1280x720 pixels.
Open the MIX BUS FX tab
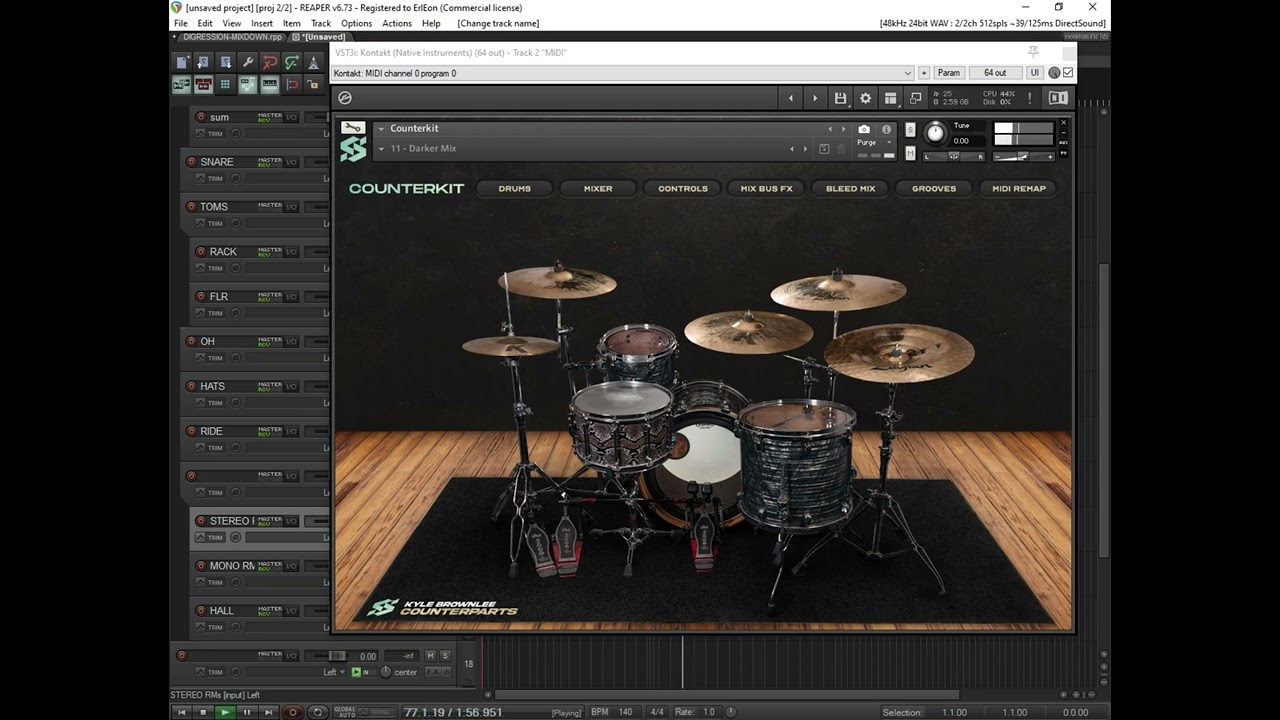coord(766,188)
